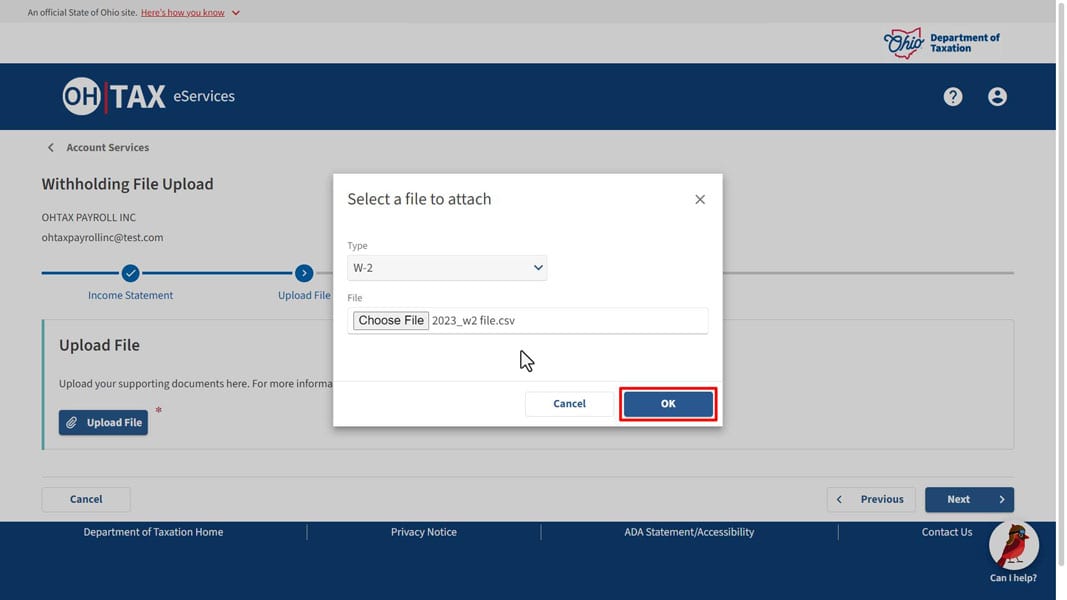1067x600 pixels.
Task: Click the file name field showing 2023_w2 file.csv
Action: [567, 321]
